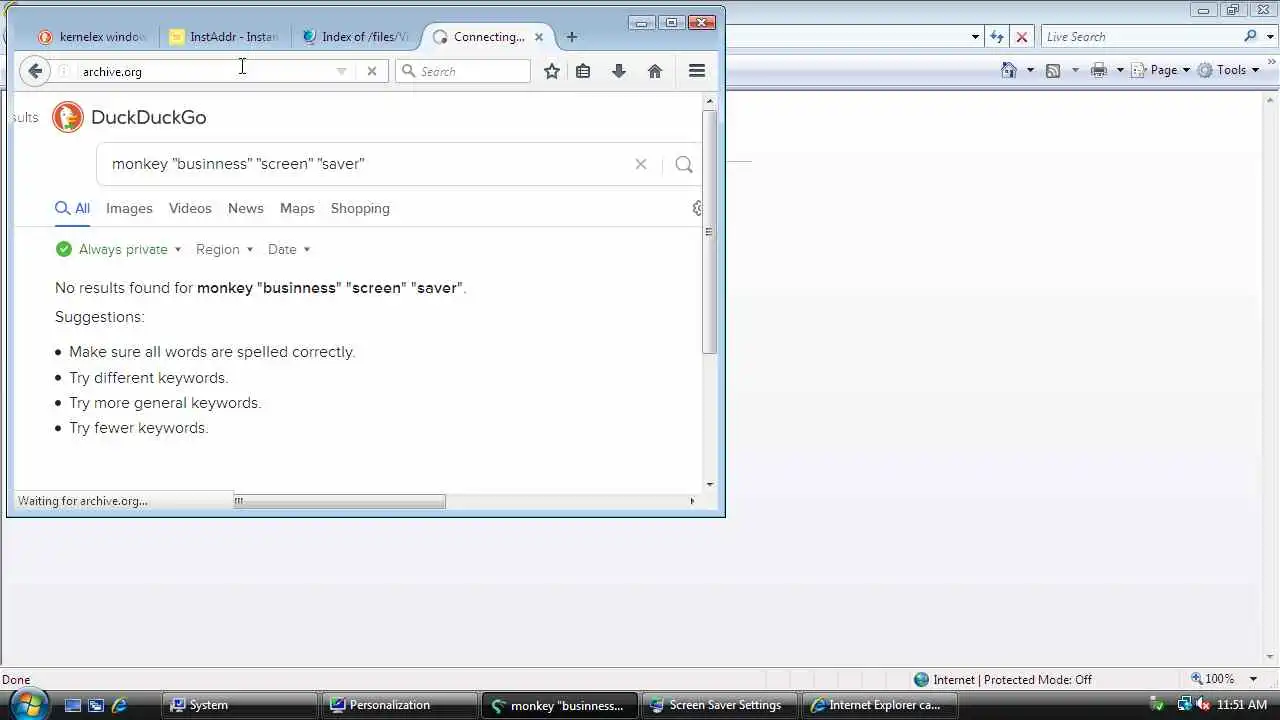The height and width of the screenshot is (720, 1280).
Task: Open Screen Saver Settings taskbar button
Action: pos(718,705)
